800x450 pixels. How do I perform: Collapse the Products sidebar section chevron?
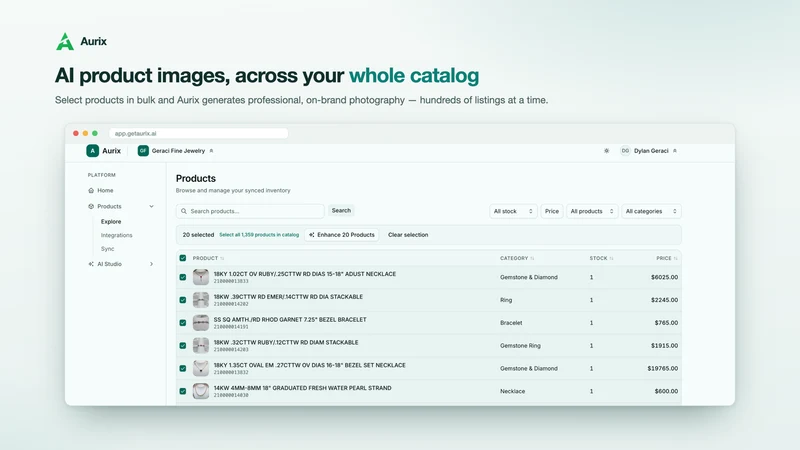tap(152, 206)
